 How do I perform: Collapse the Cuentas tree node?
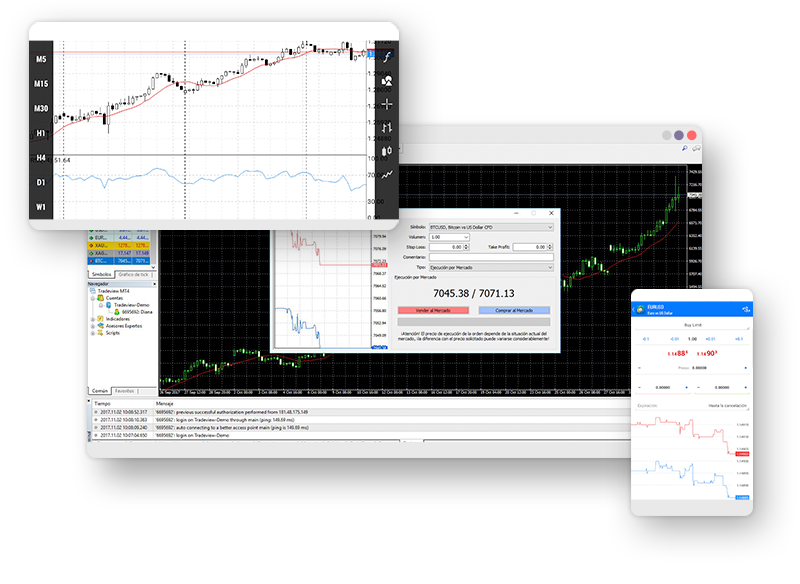coord(93,298)
